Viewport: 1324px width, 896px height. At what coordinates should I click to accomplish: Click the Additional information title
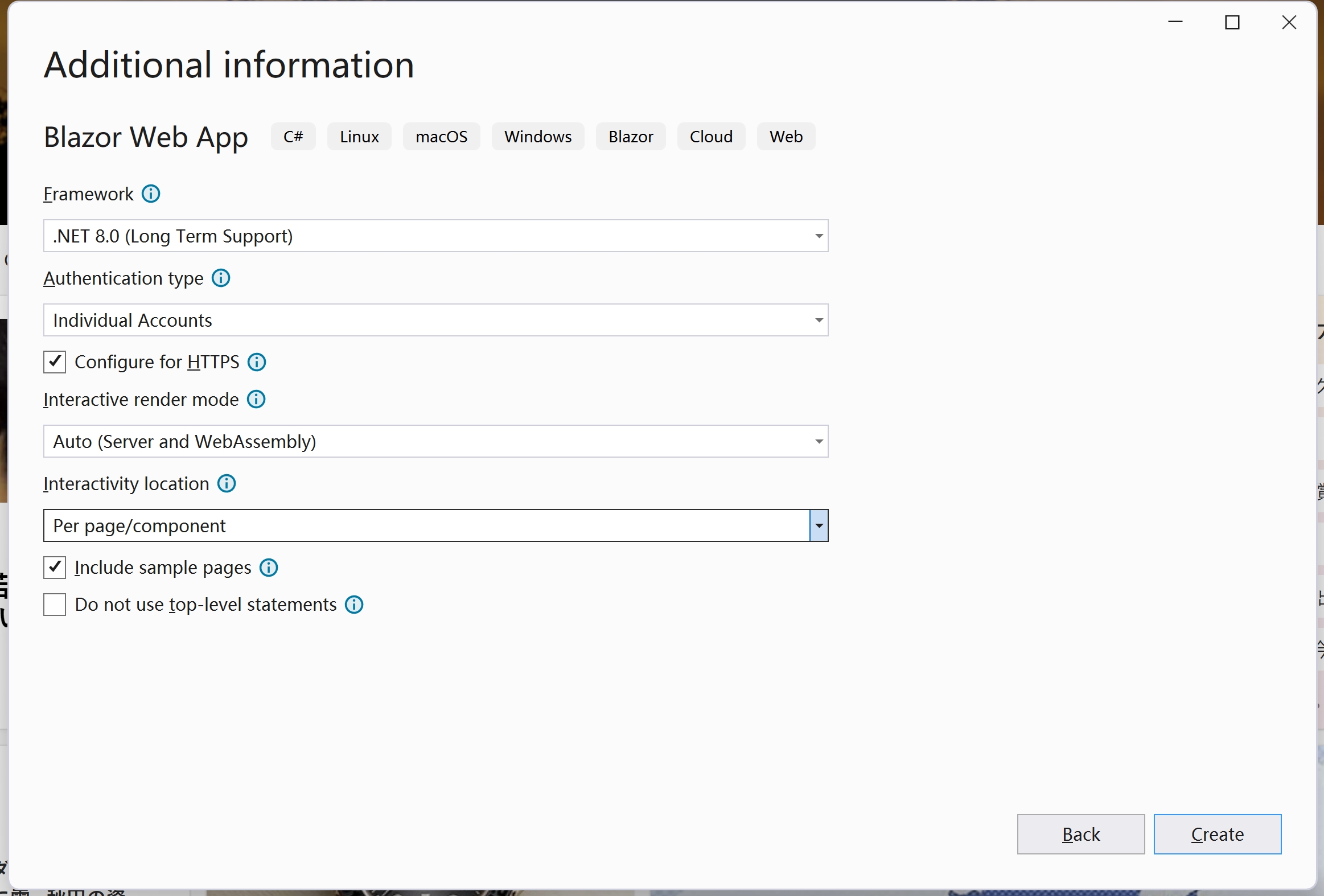[229, 64]
